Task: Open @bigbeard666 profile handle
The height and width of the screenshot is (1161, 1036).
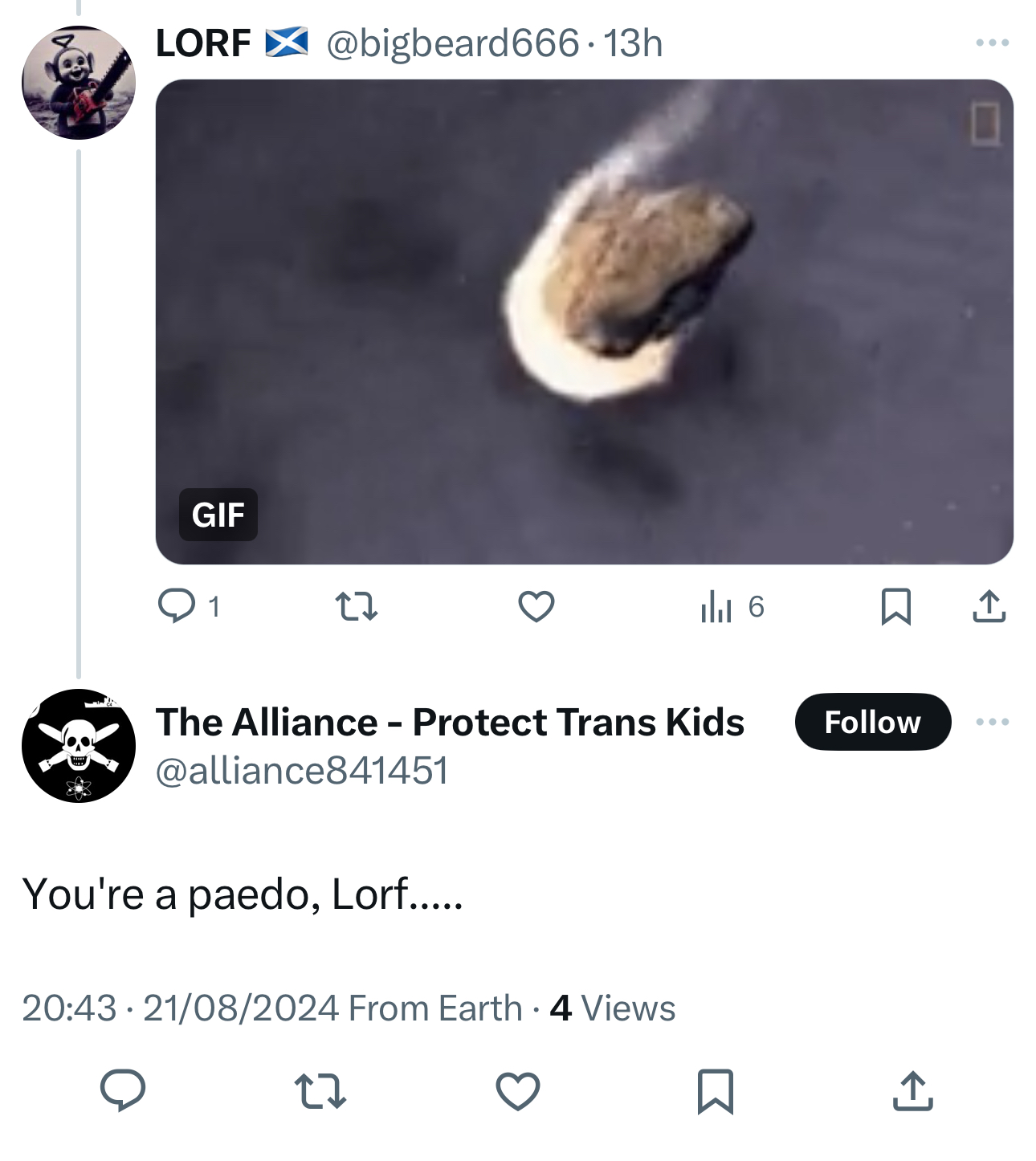Action: (x=452, y=43)
